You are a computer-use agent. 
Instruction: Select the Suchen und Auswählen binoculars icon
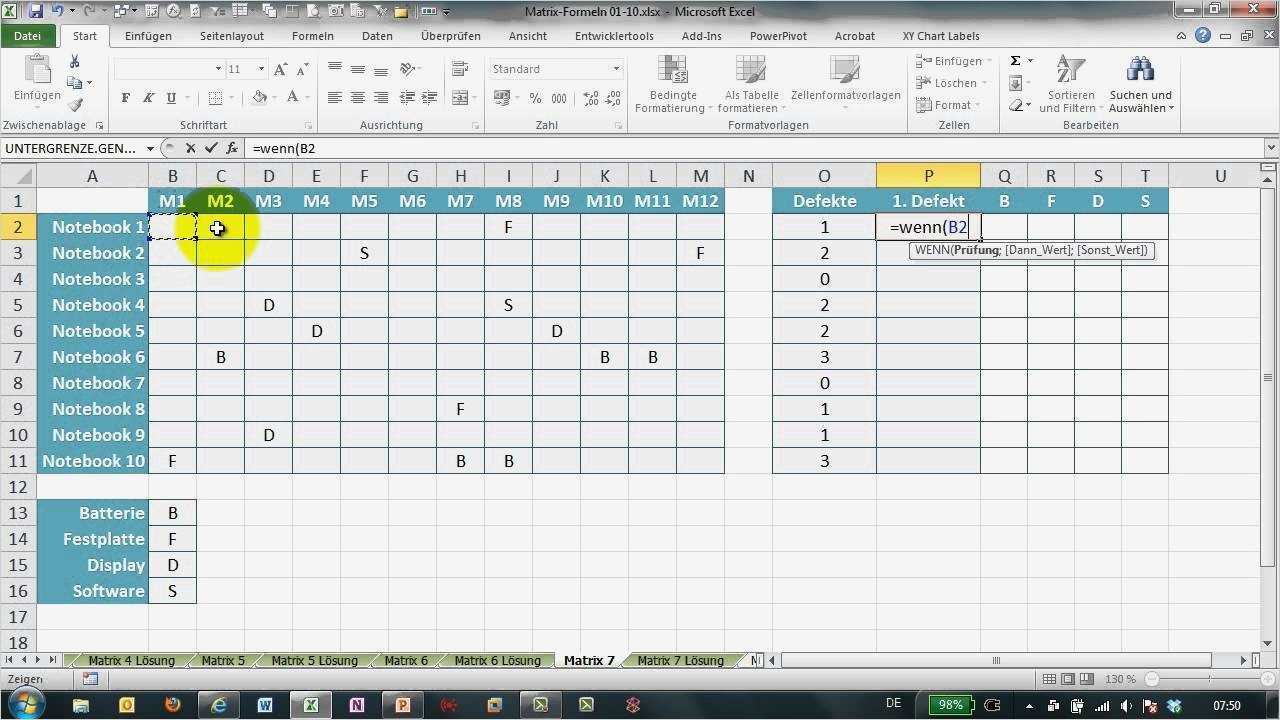pos(1140,70)
